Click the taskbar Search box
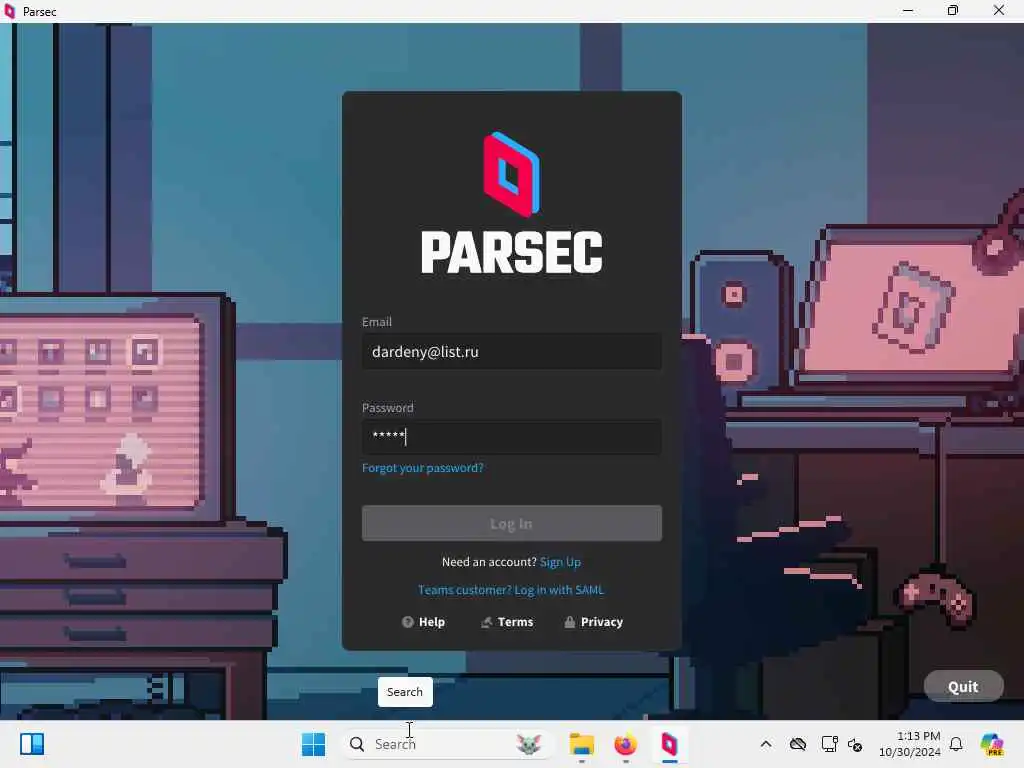The width and height of the screenshot is (1024, 768). point(447,744)
